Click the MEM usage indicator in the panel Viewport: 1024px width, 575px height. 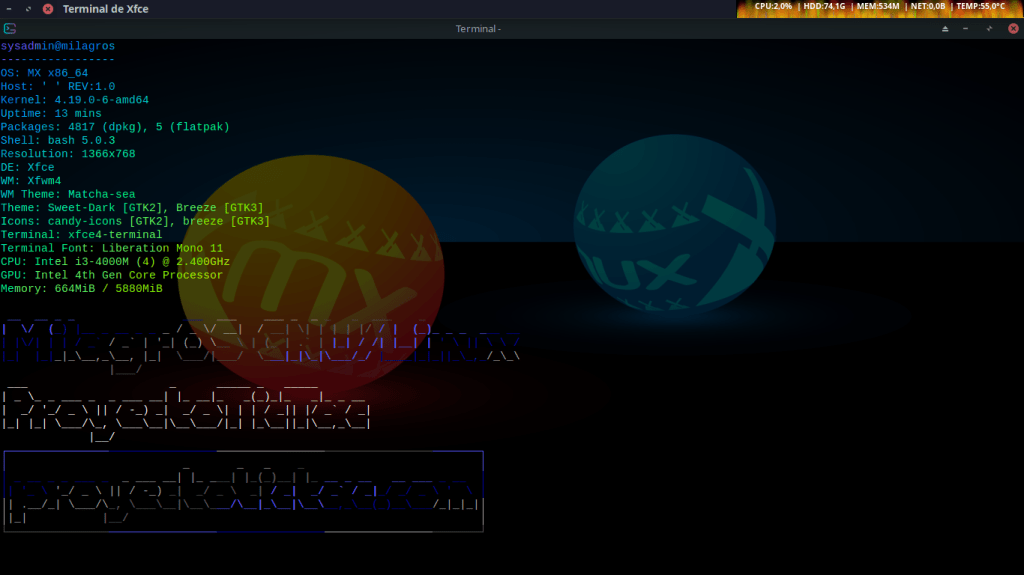pos(878,7)
